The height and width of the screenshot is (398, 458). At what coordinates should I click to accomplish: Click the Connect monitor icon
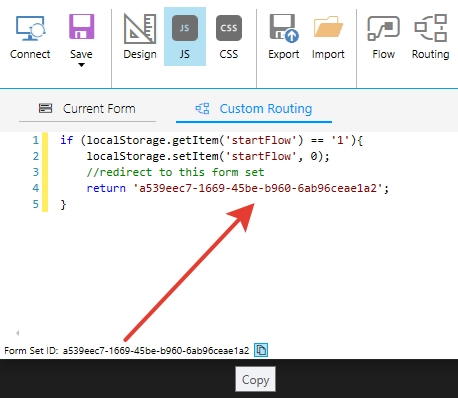(30, 28)
